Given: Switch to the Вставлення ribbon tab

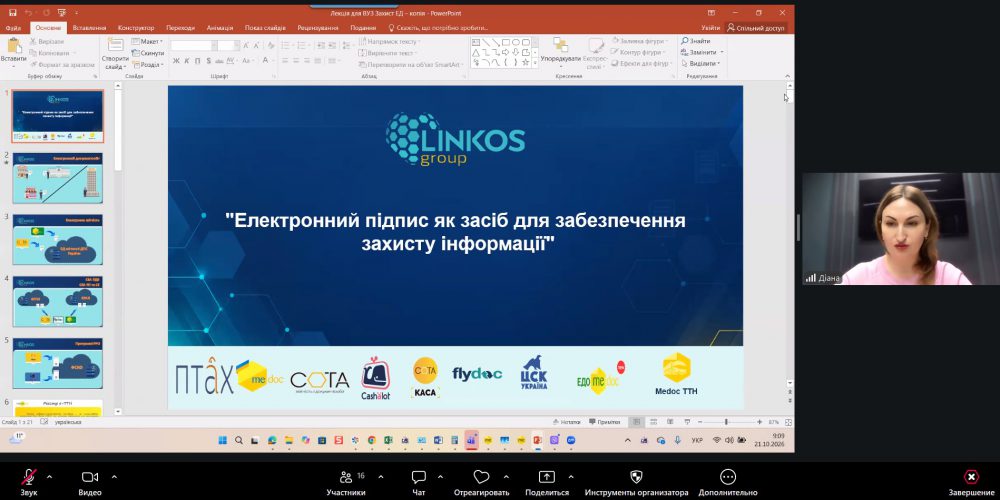Looking at the screenshot, I should click(89, 28).
